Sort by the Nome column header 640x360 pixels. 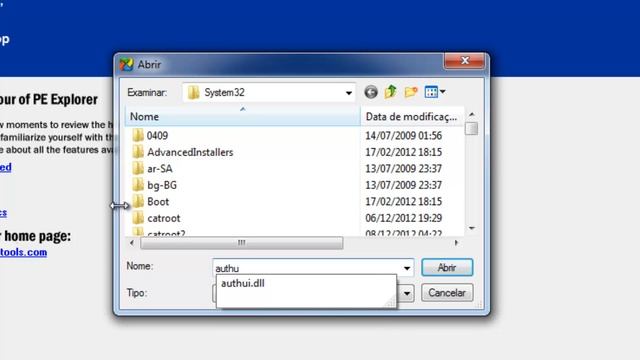coord(242,117)
